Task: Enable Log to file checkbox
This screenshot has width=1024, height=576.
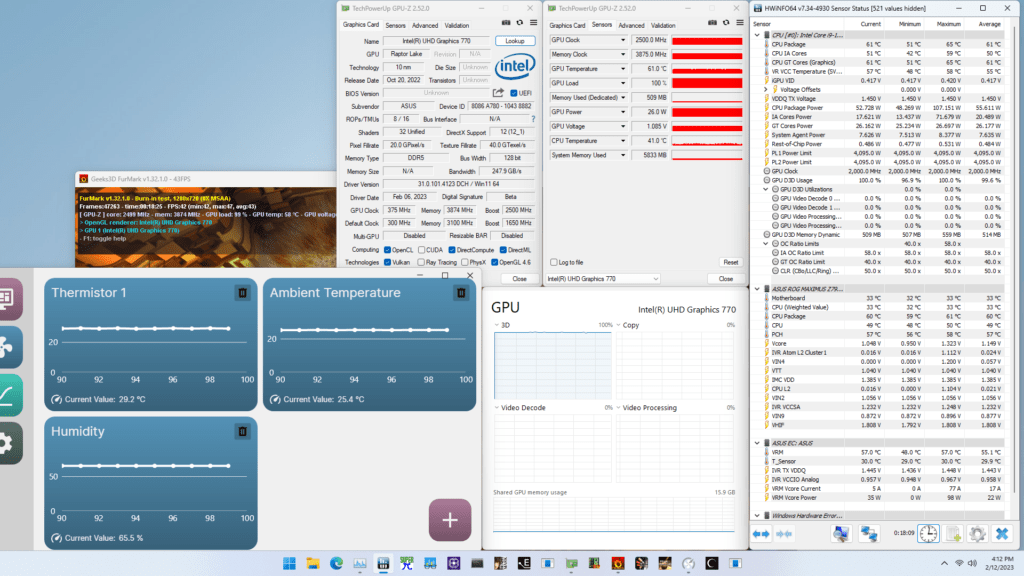Action: point(554,262)
